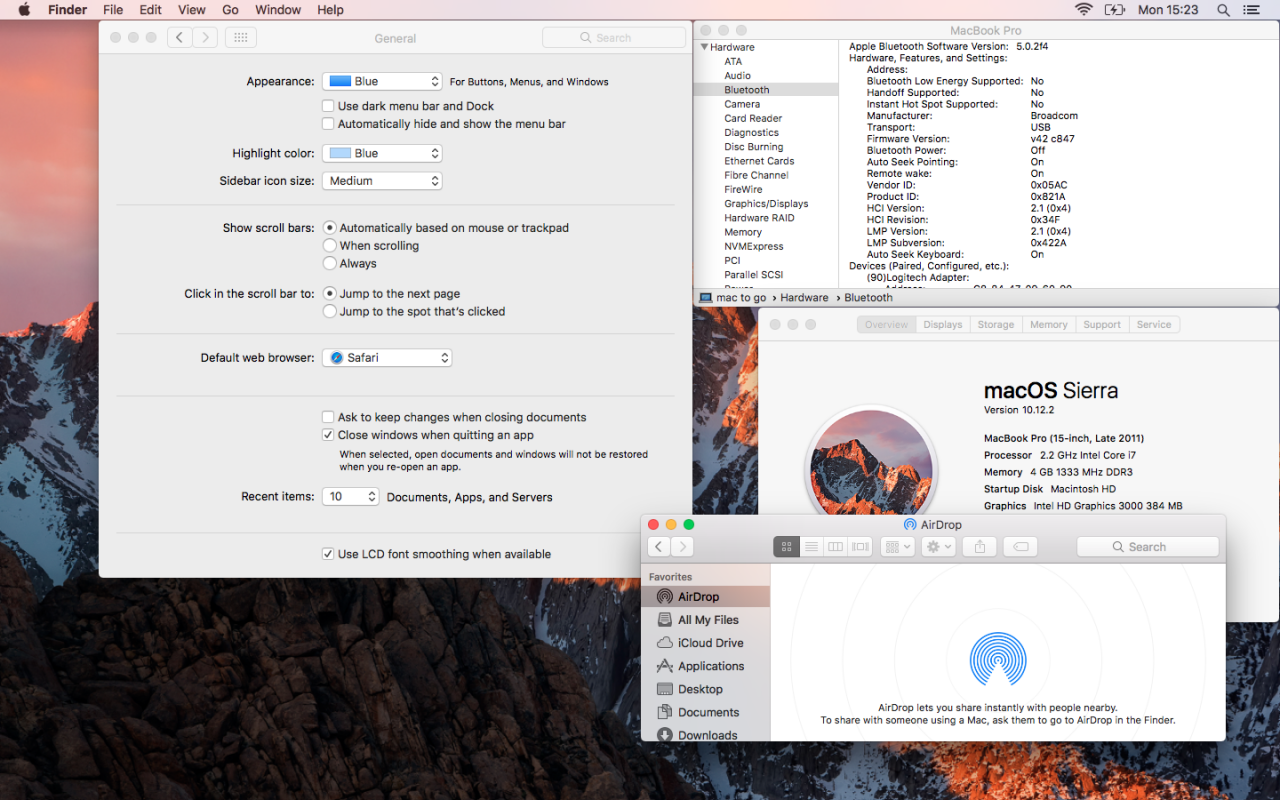
Task: Switch Finder to Cover Flow view
Action: pyautogui.click(x=860, y=547)
